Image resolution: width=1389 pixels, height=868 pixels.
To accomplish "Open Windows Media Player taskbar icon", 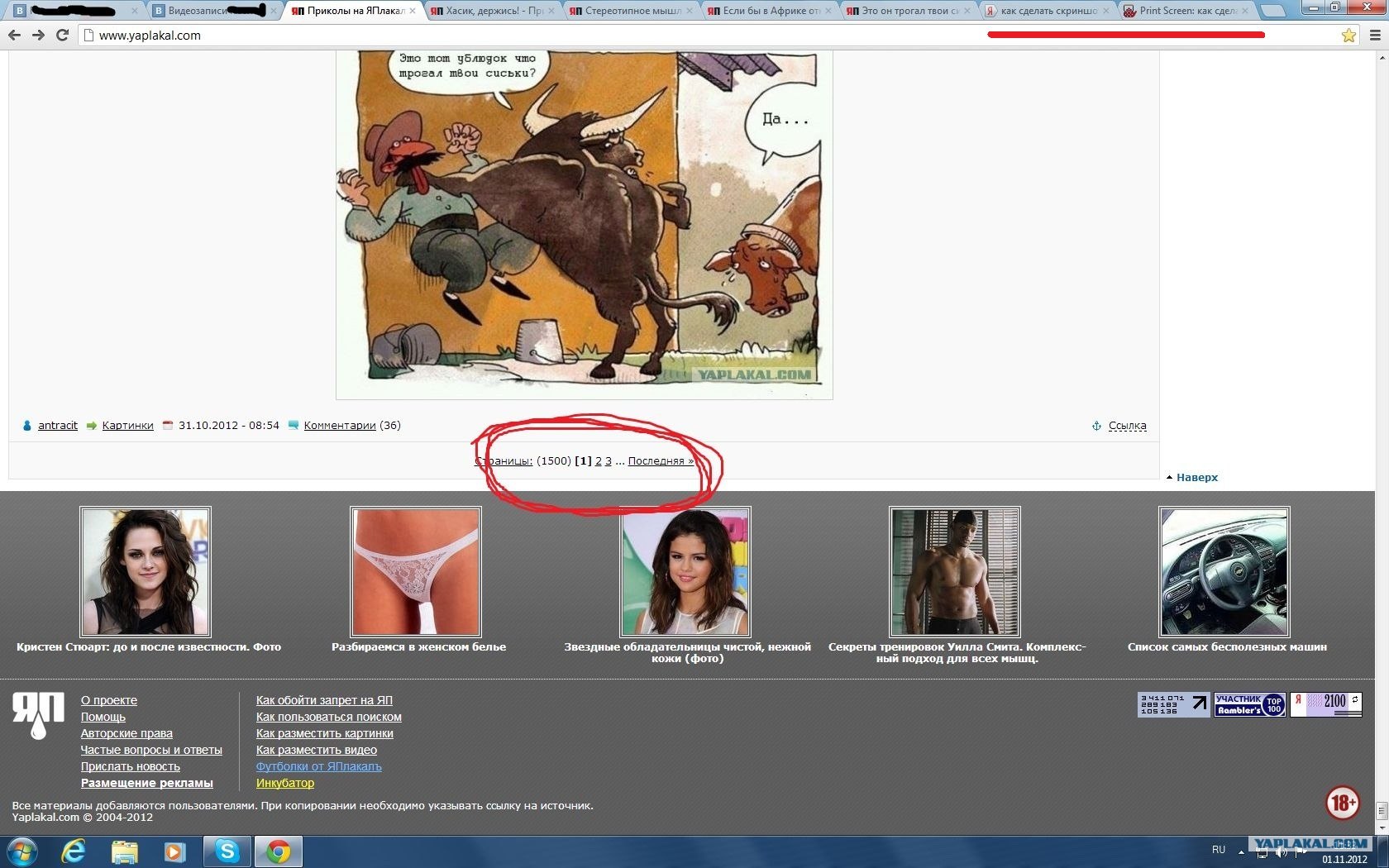I will pyautogui.click(x=174, y=851).
